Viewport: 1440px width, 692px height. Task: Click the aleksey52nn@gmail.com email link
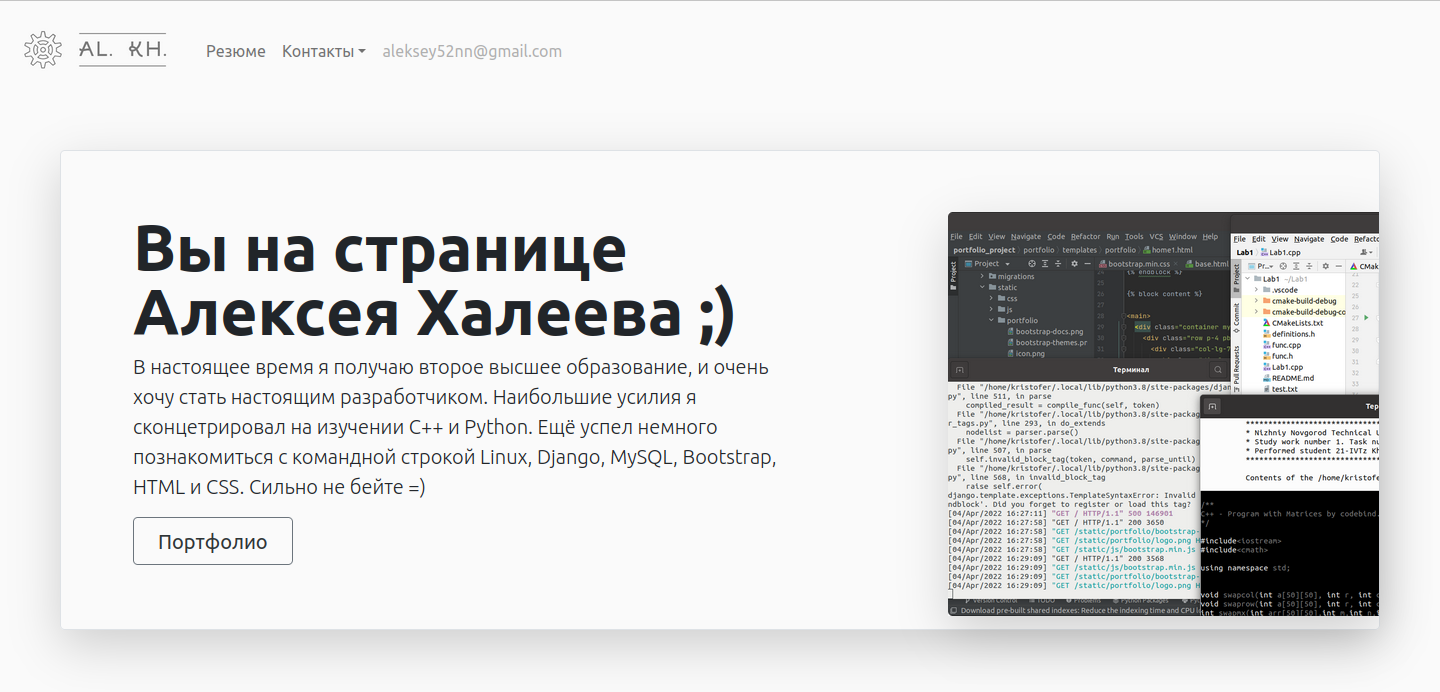(x=472, y=51)
